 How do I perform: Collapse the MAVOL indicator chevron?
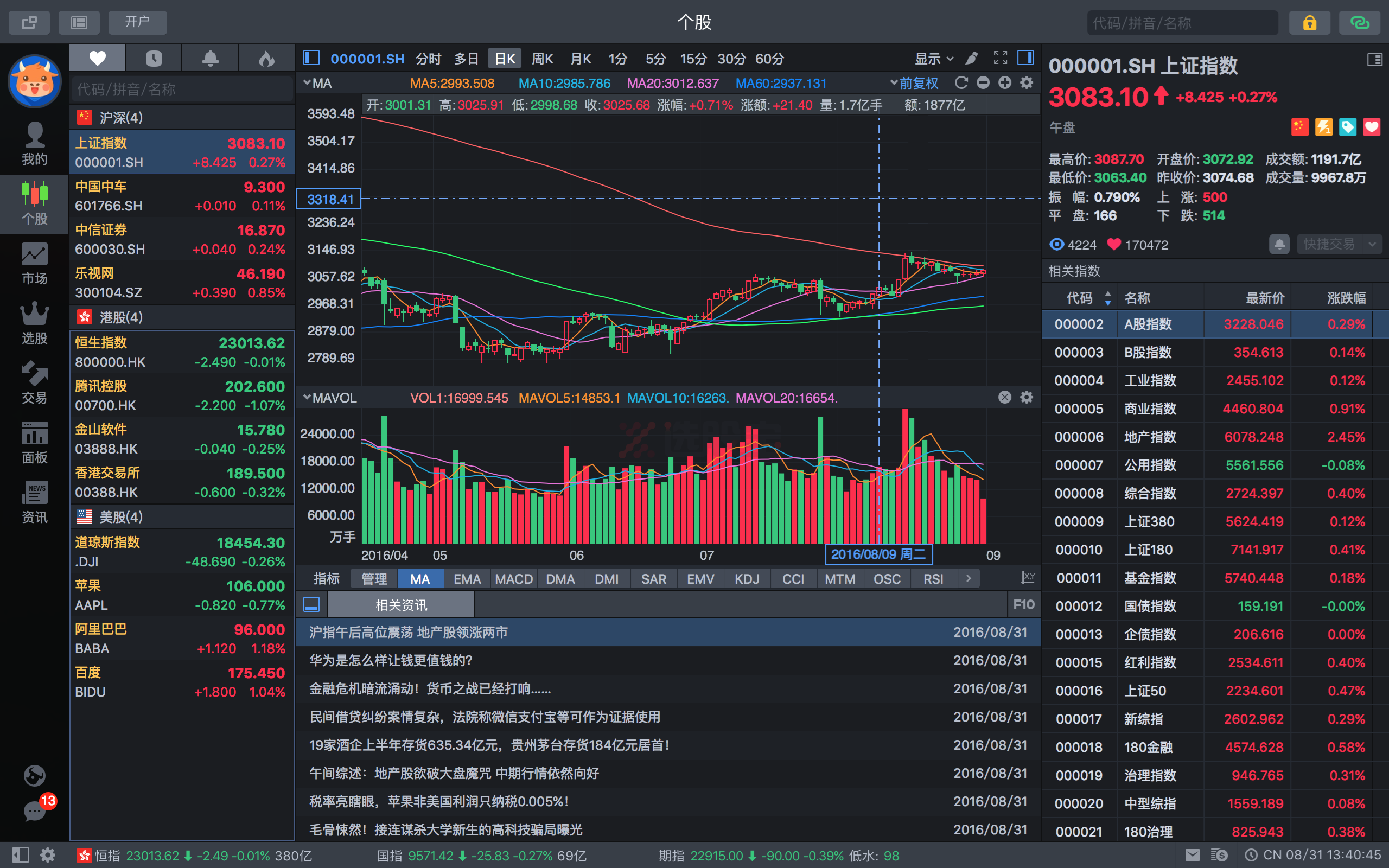point(307,397)
